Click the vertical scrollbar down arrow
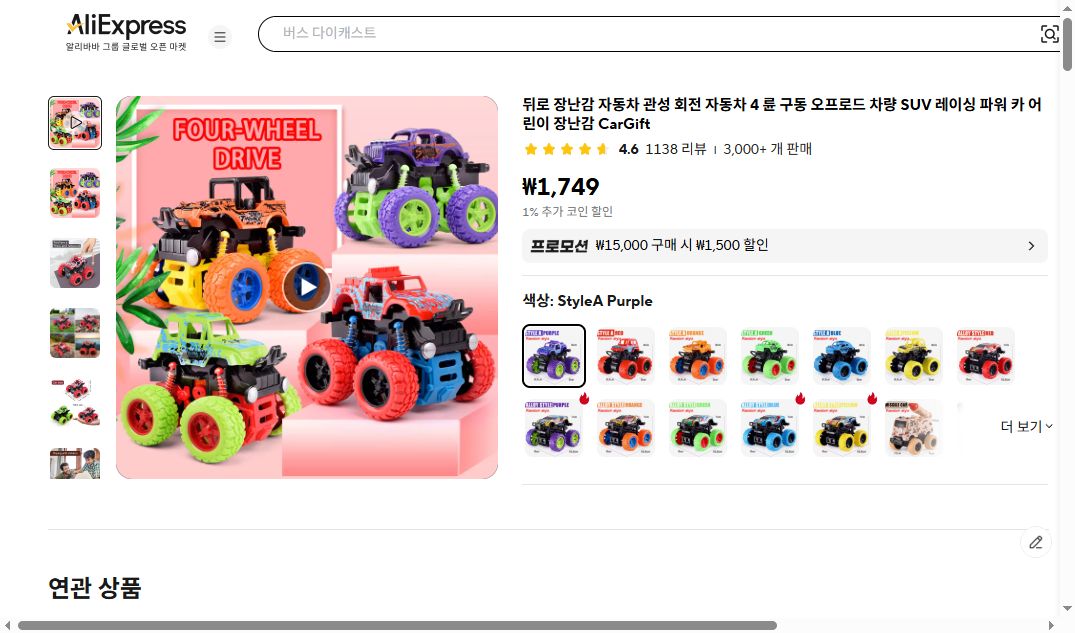The height and width of the screenshot is (633, 1075). coord(1067,608)
